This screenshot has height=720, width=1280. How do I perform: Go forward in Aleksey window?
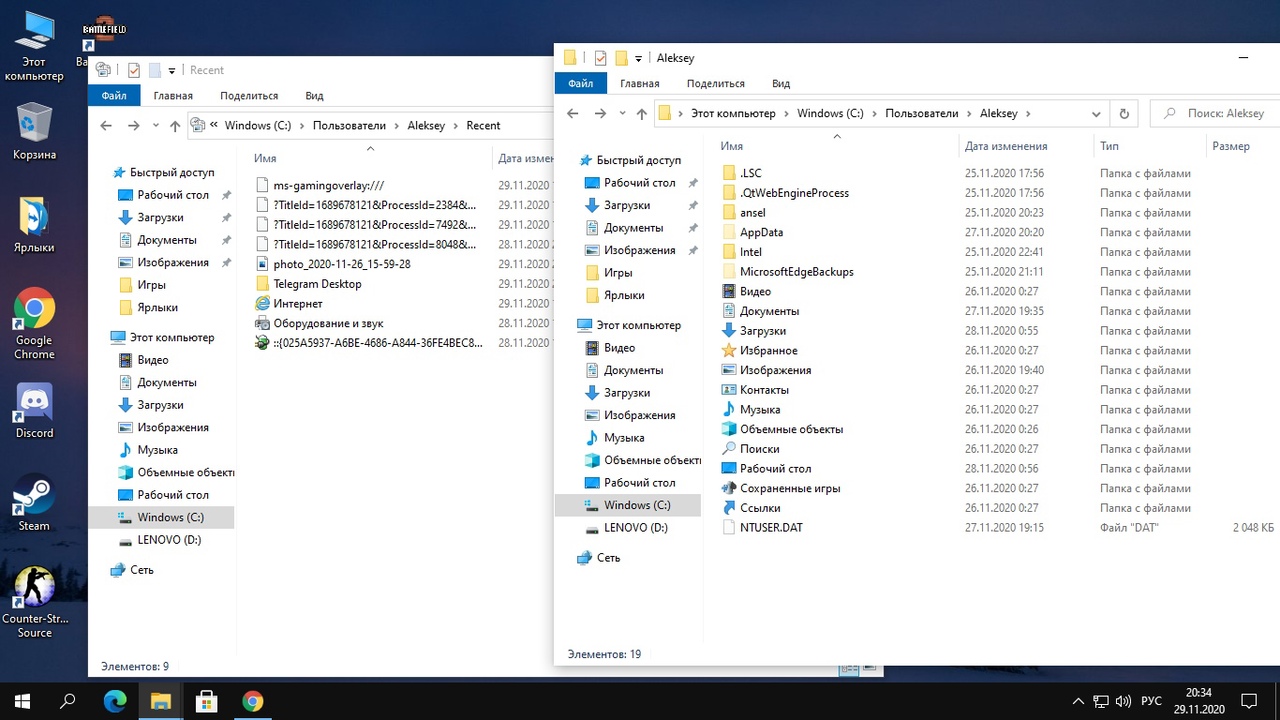tap(600, 113)
